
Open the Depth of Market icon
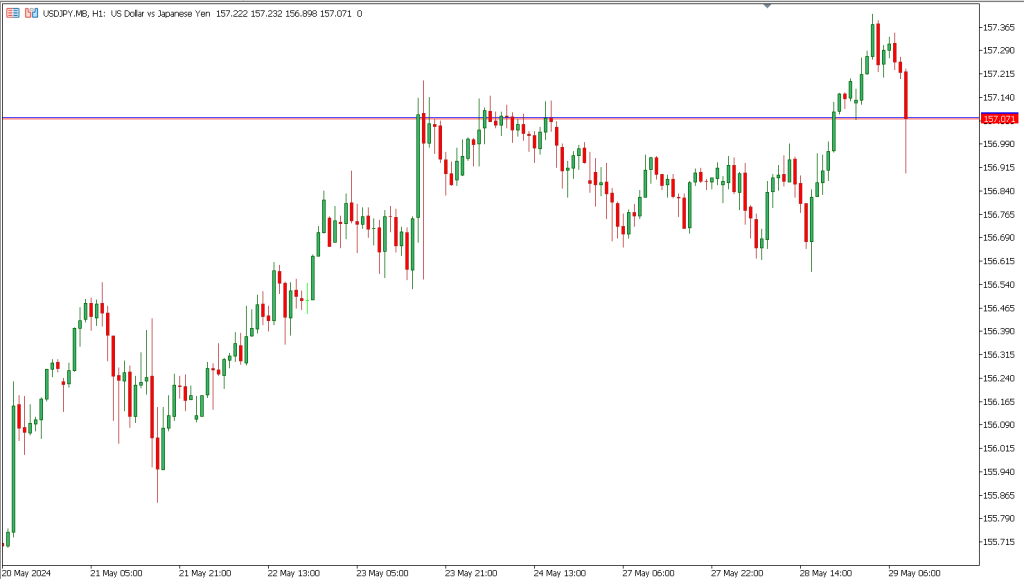click(x=13, y=13)
